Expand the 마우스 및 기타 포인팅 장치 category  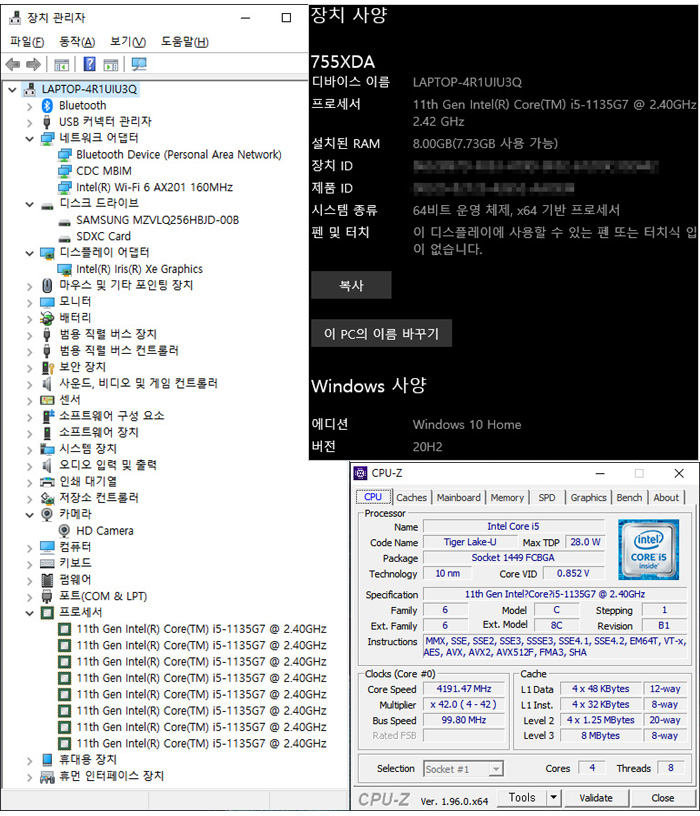(x=29, y=286)
